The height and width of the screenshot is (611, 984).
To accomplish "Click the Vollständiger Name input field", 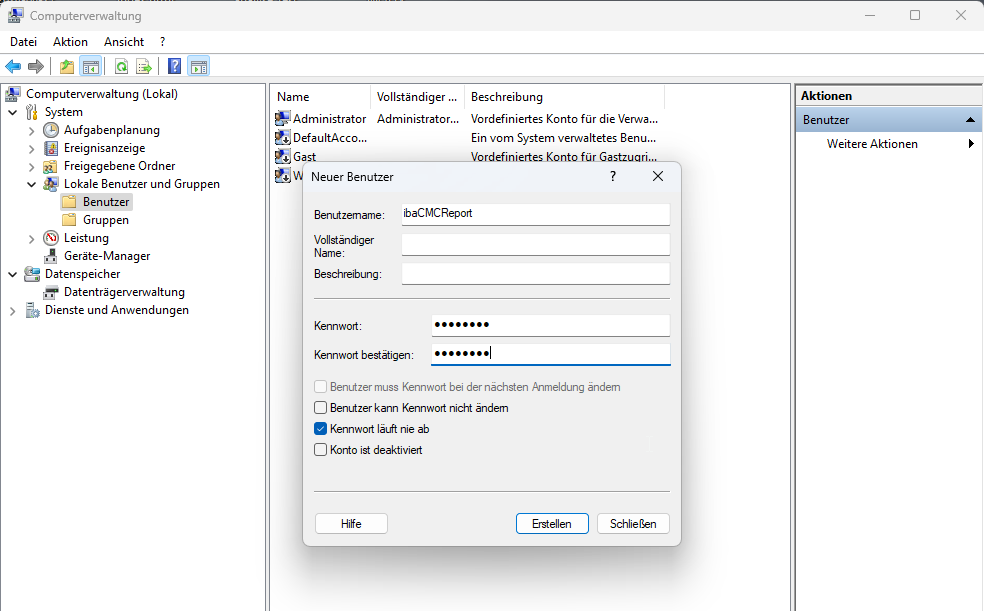I will coord(536,245).
